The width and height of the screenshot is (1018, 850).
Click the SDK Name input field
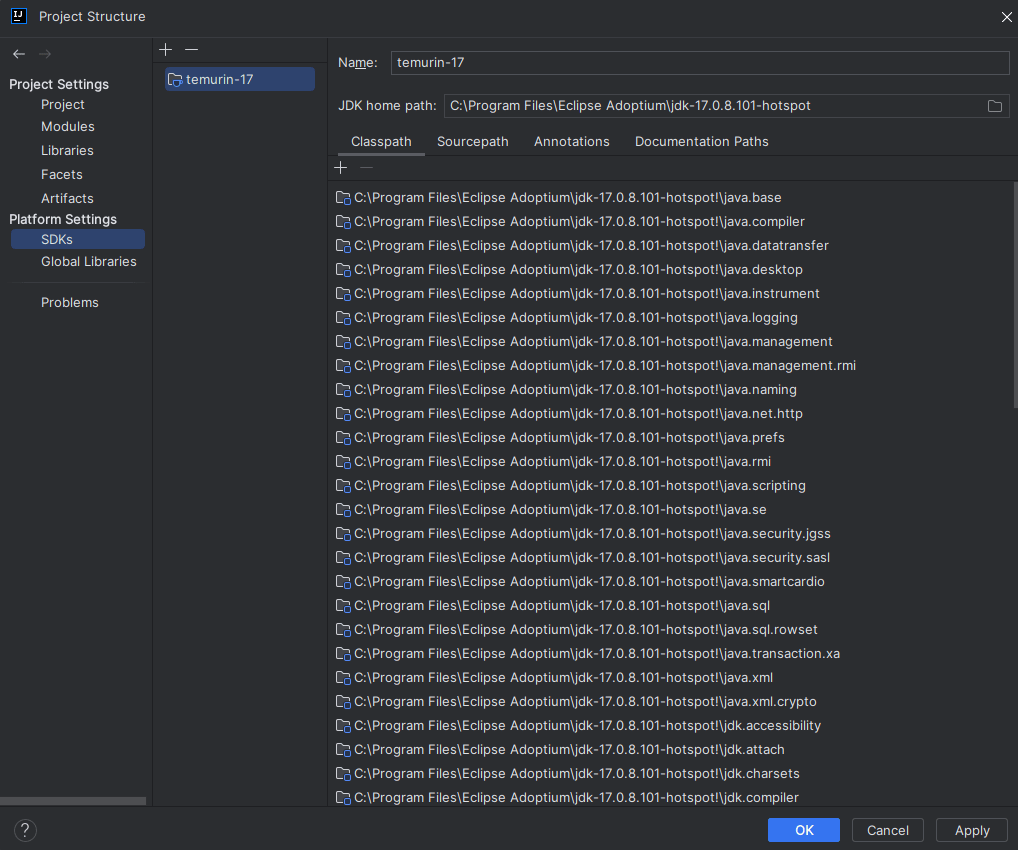tap(700, 63)
